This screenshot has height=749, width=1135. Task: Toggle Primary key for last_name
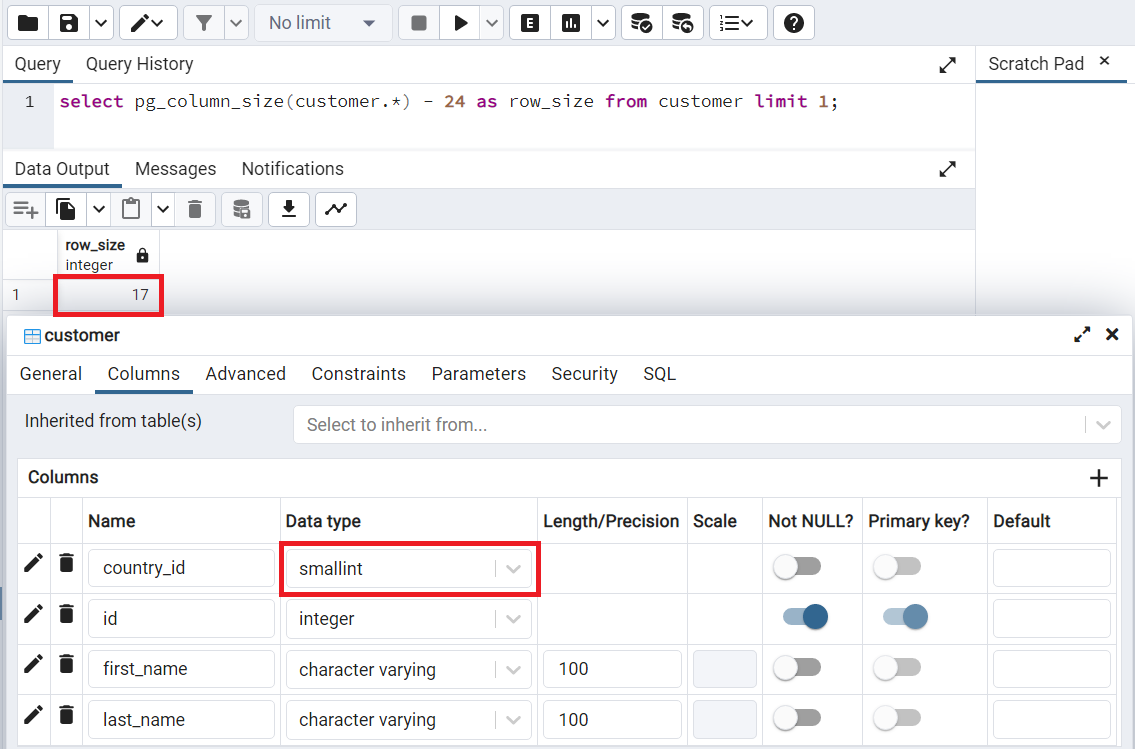pos(897,718)
